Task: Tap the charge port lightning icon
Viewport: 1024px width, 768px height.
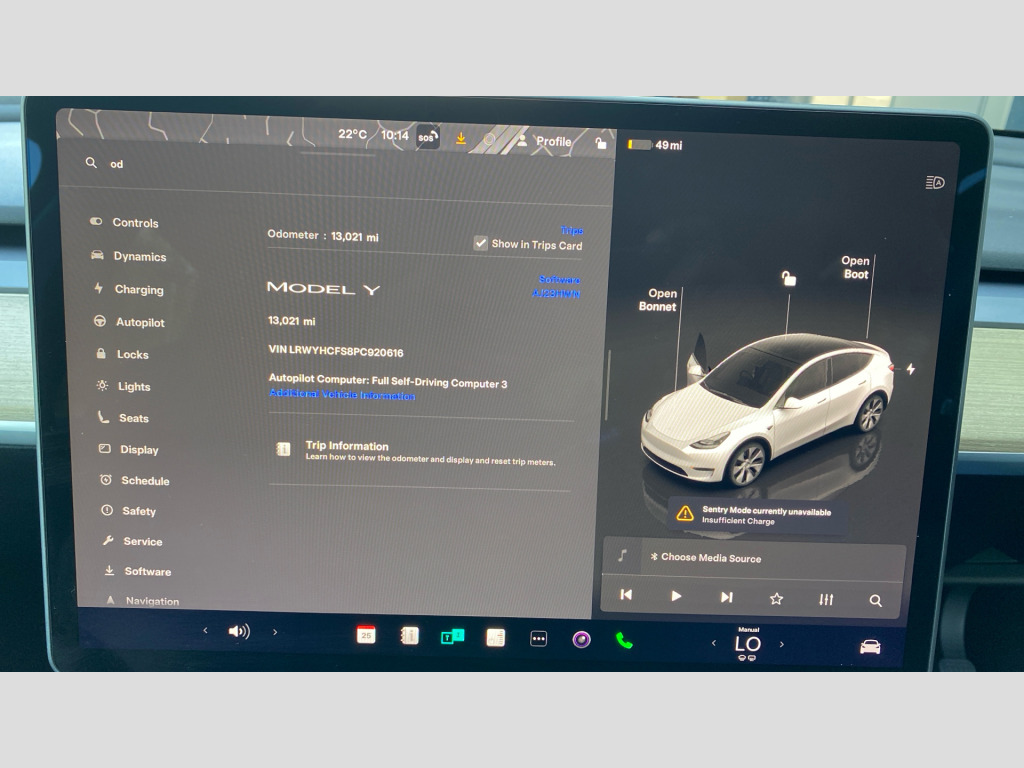Action: pyautogui.click(x=910, y=369)
